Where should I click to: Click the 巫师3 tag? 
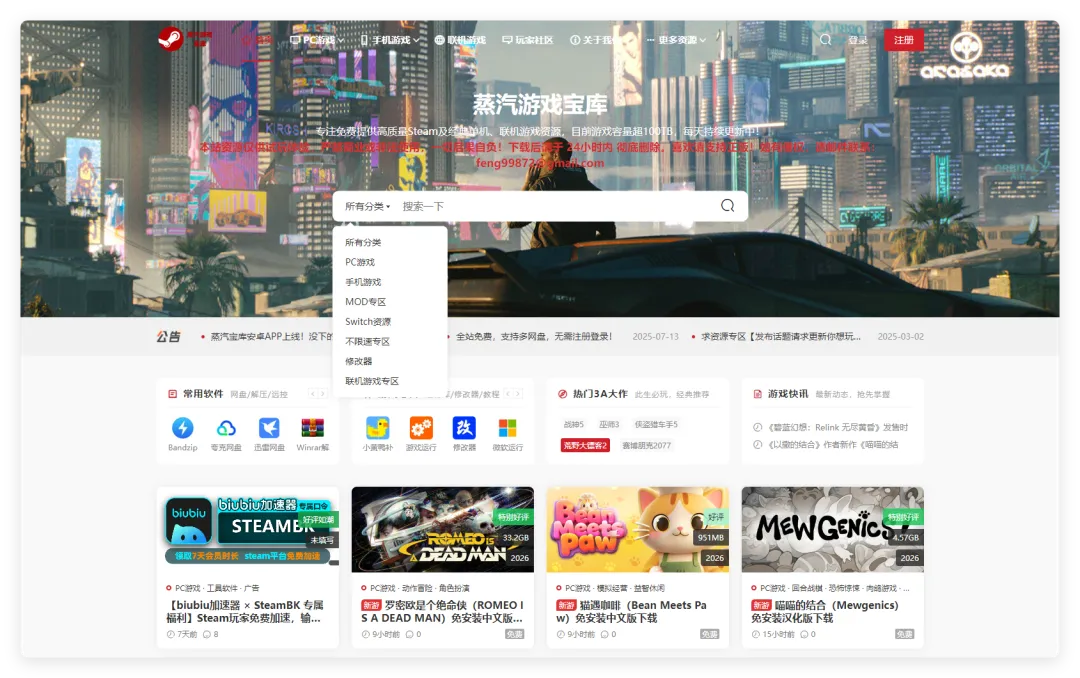(610, 424)
